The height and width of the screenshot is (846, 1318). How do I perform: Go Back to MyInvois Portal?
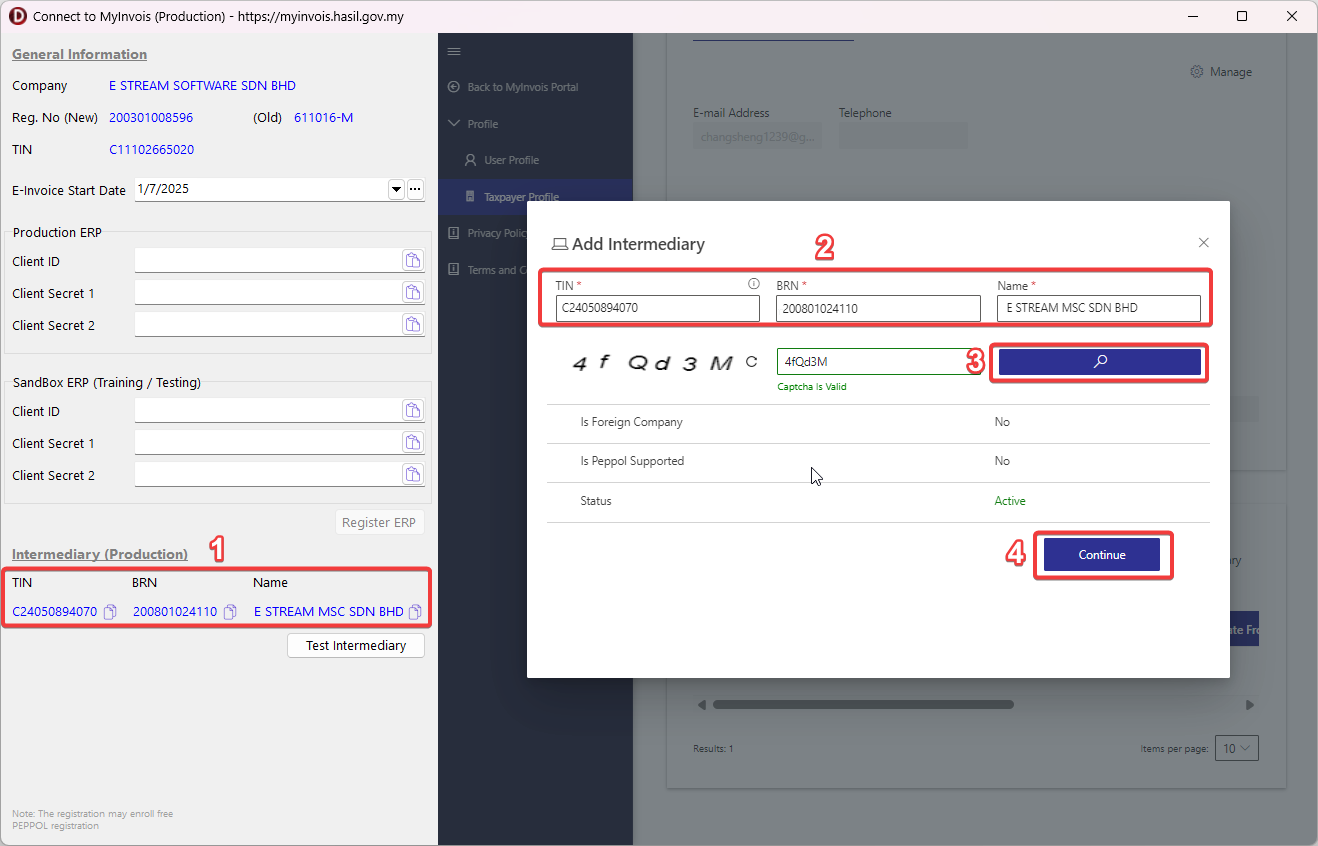[521, 87]
